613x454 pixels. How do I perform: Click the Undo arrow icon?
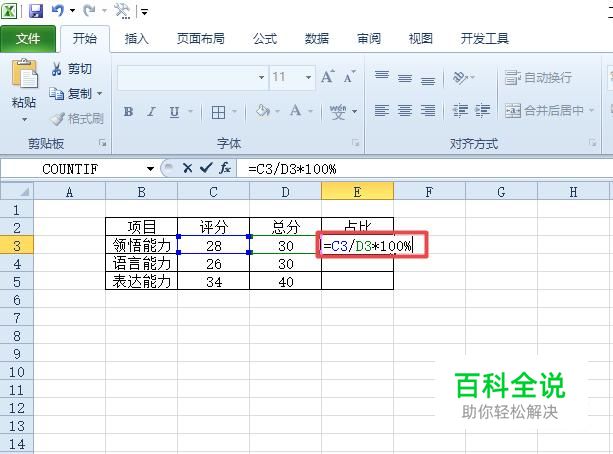pyautogui.click(x=57, y=11)
